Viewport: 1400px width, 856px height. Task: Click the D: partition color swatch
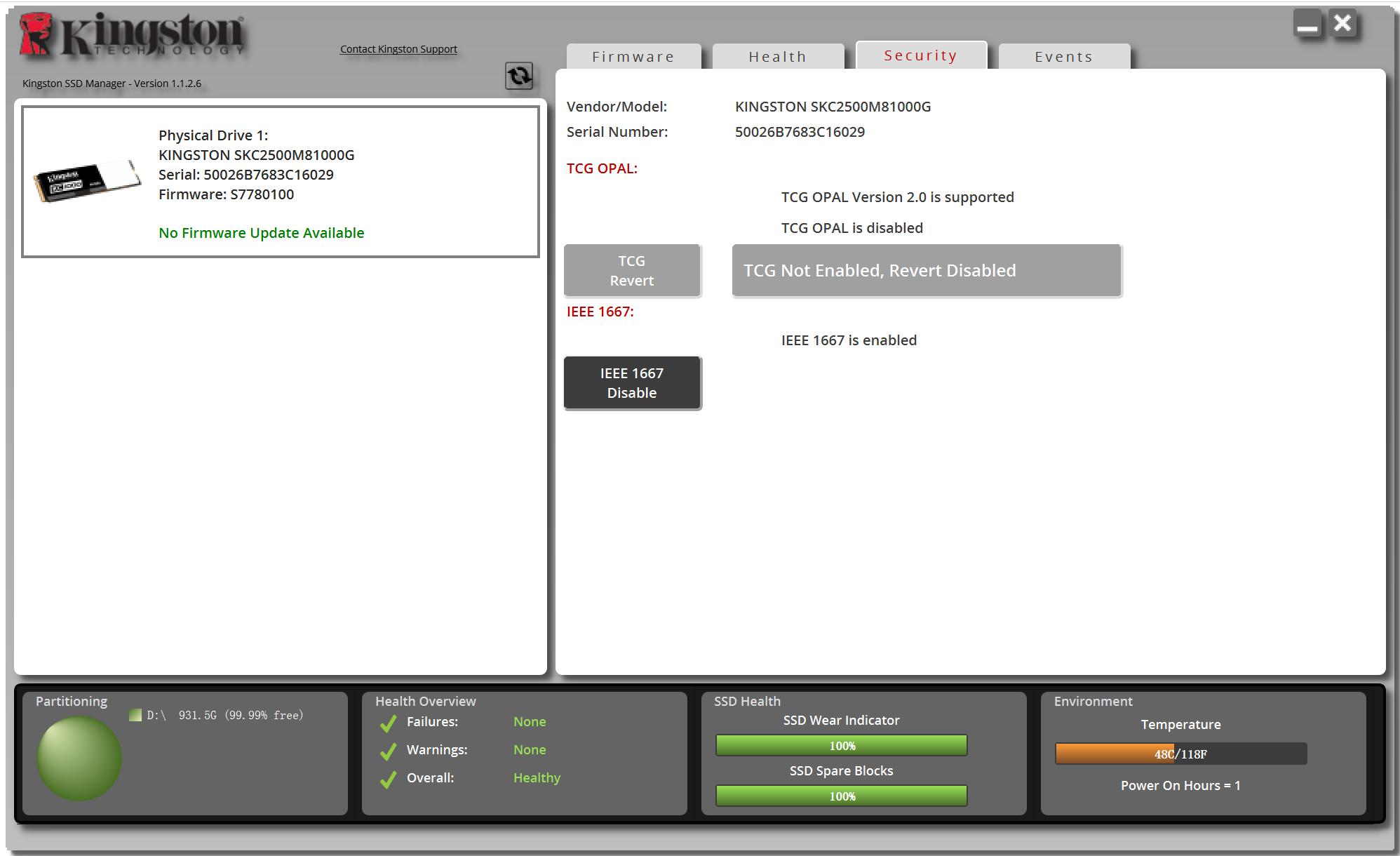pos(135,715)
